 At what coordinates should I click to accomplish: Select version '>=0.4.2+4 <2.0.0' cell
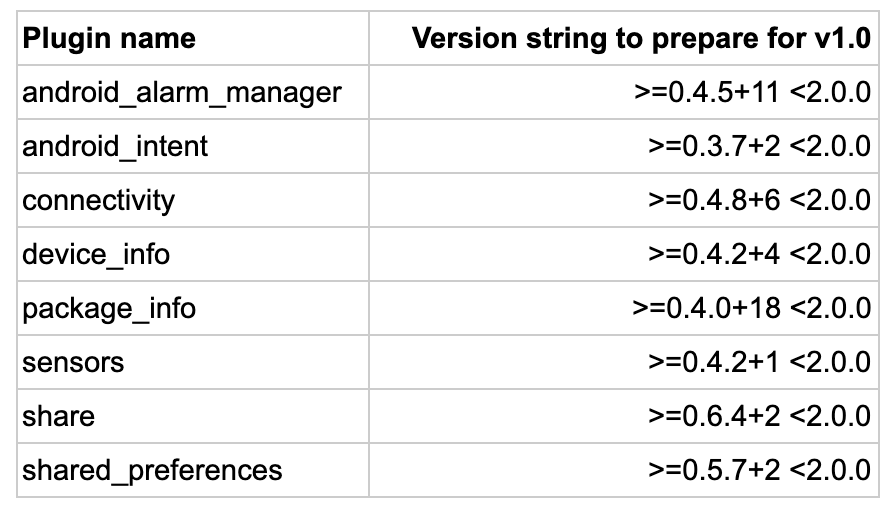(x=624, y=254)
